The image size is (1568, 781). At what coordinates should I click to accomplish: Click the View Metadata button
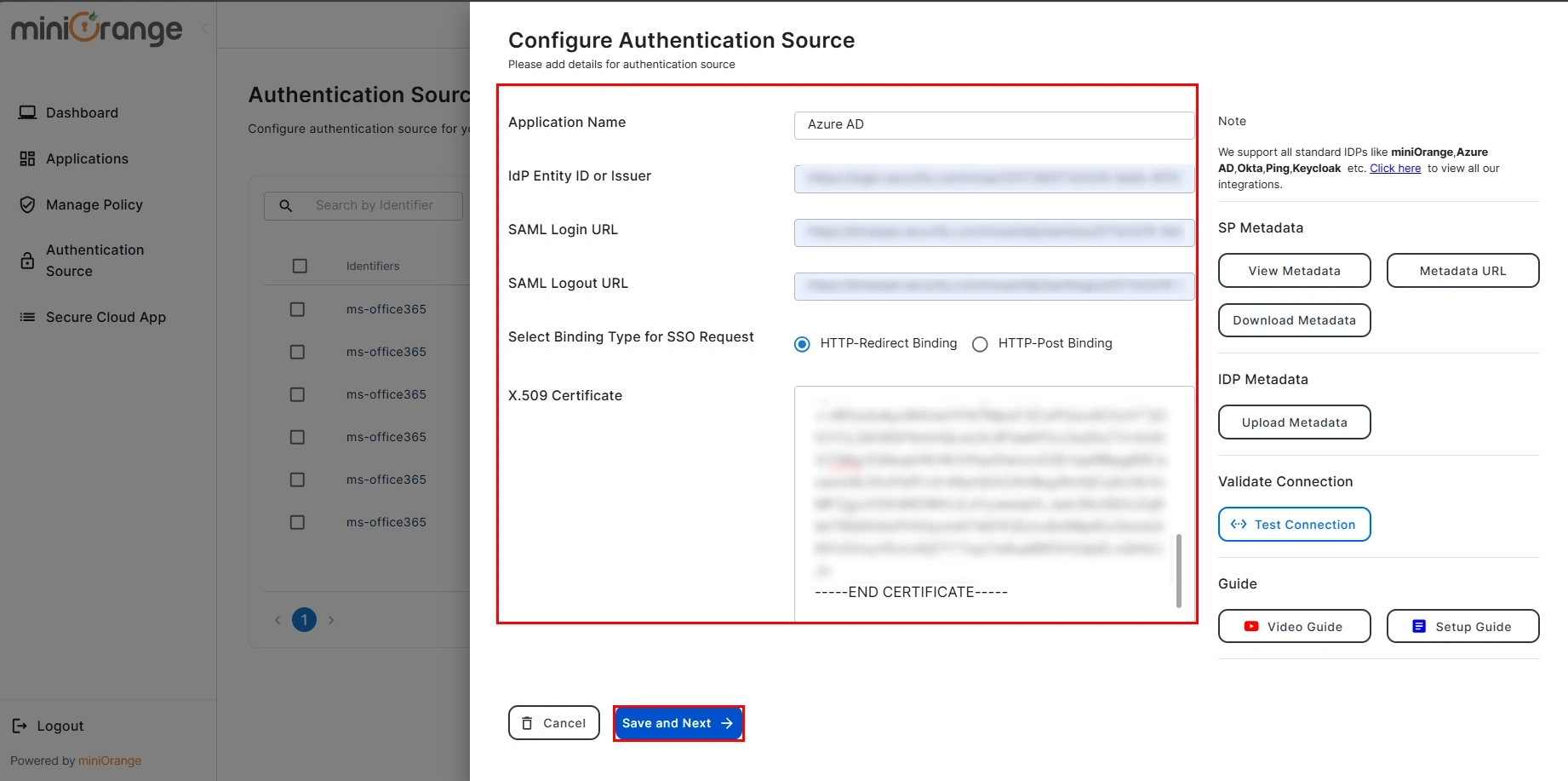[x=1294, y=271]
